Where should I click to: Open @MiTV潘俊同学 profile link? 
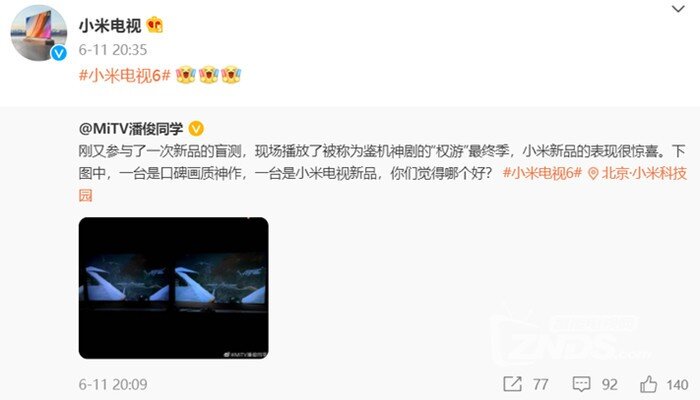(x=131, y=129)
